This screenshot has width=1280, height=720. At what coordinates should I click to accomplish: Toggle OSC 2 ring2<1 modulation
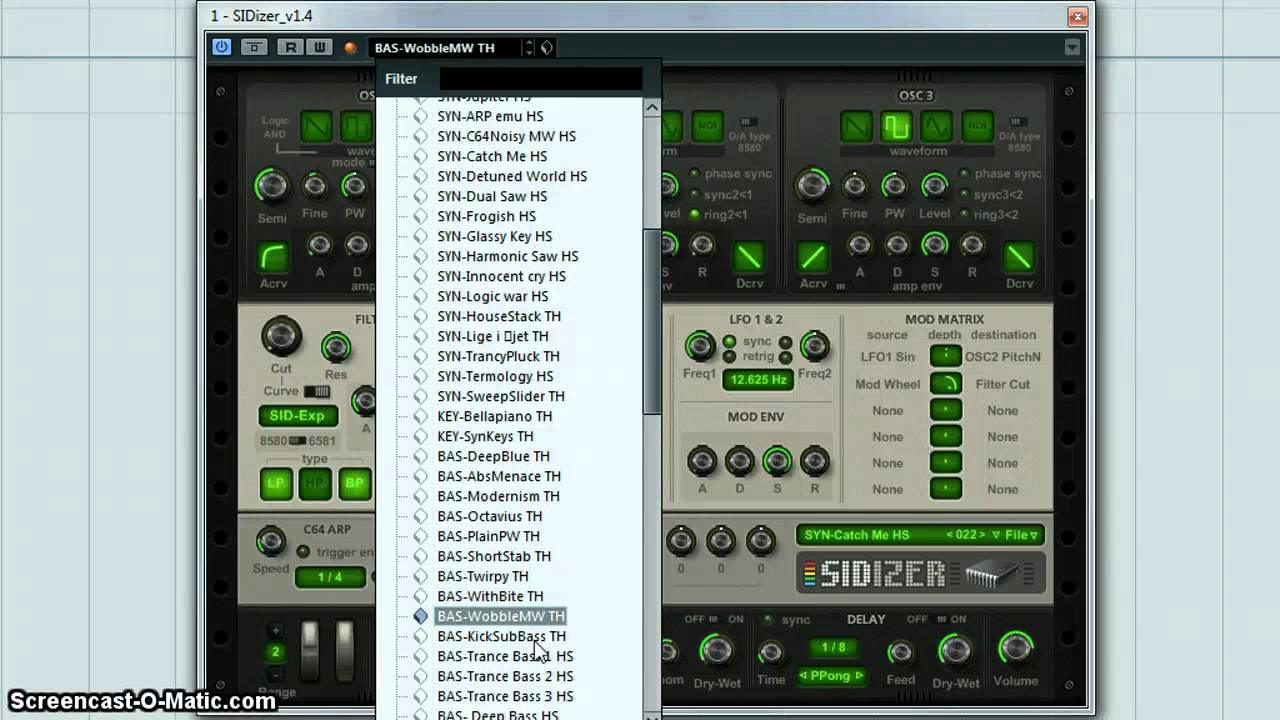694,214
